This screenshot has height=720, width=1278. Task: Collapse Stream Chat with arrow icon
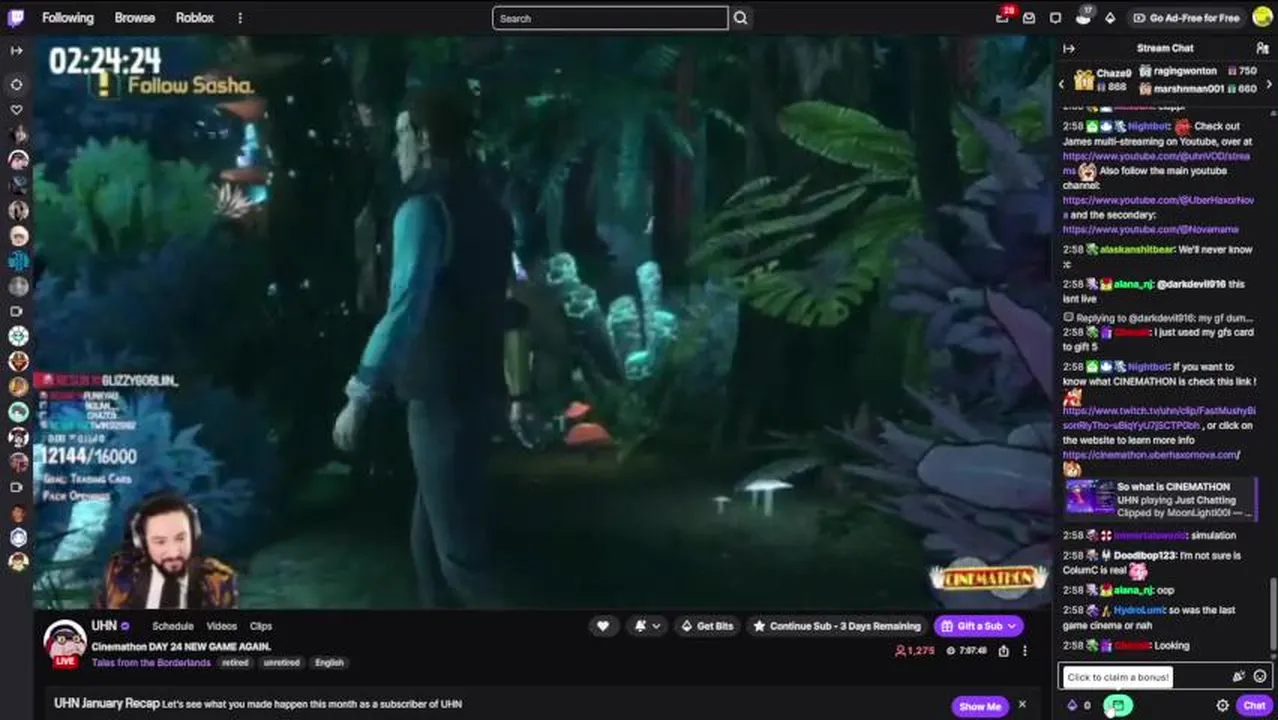pos(1069,48)
